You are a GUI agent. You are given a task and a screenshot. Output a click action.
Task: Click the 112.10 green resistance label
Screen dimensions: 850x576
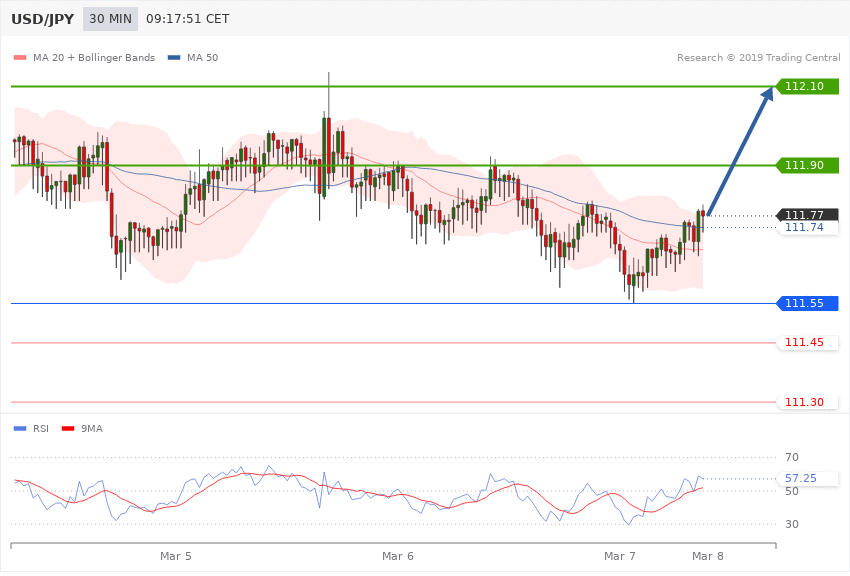(807, 86)
